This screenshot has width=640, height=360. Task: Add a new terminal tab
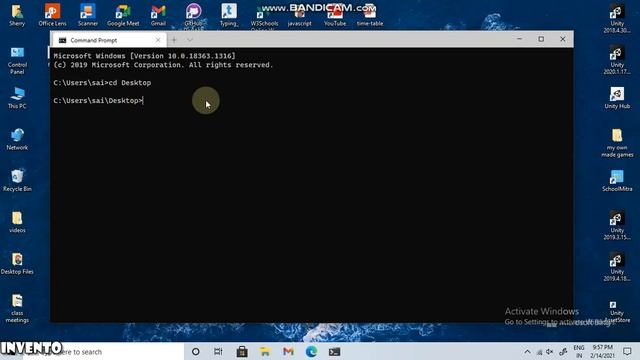pyautogui.click(x=174, y=40)
